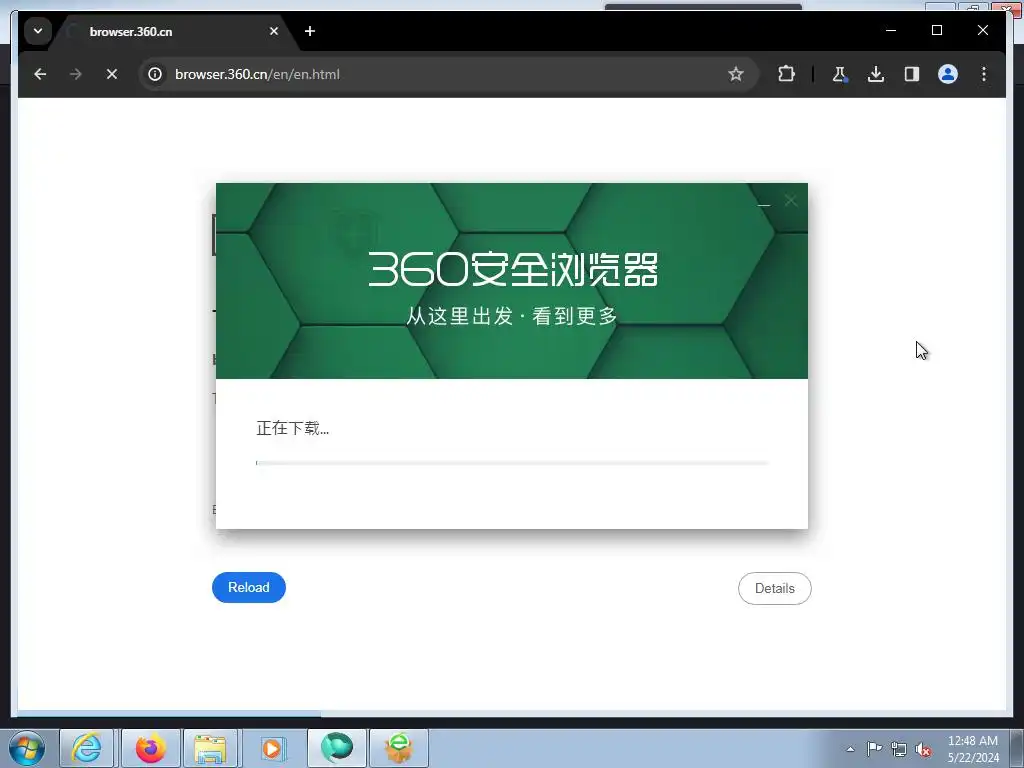This screenshot has height=768, width=1024.
Task: Open the tab search dropdown arrow
Action: coord(38,31)
